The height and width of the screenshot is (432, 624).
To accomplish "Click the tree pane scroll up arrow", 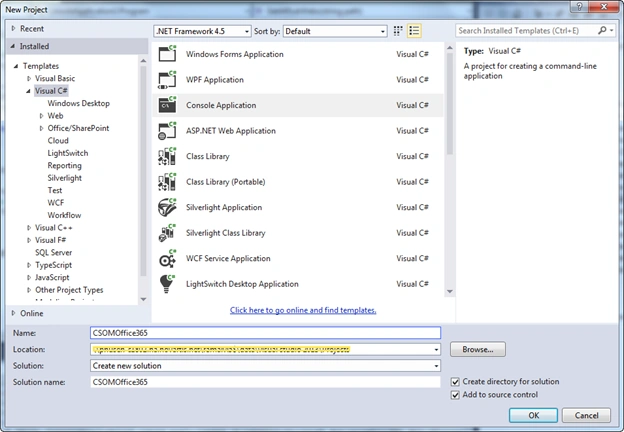I will pyautogui.click(x=143, y=60).
